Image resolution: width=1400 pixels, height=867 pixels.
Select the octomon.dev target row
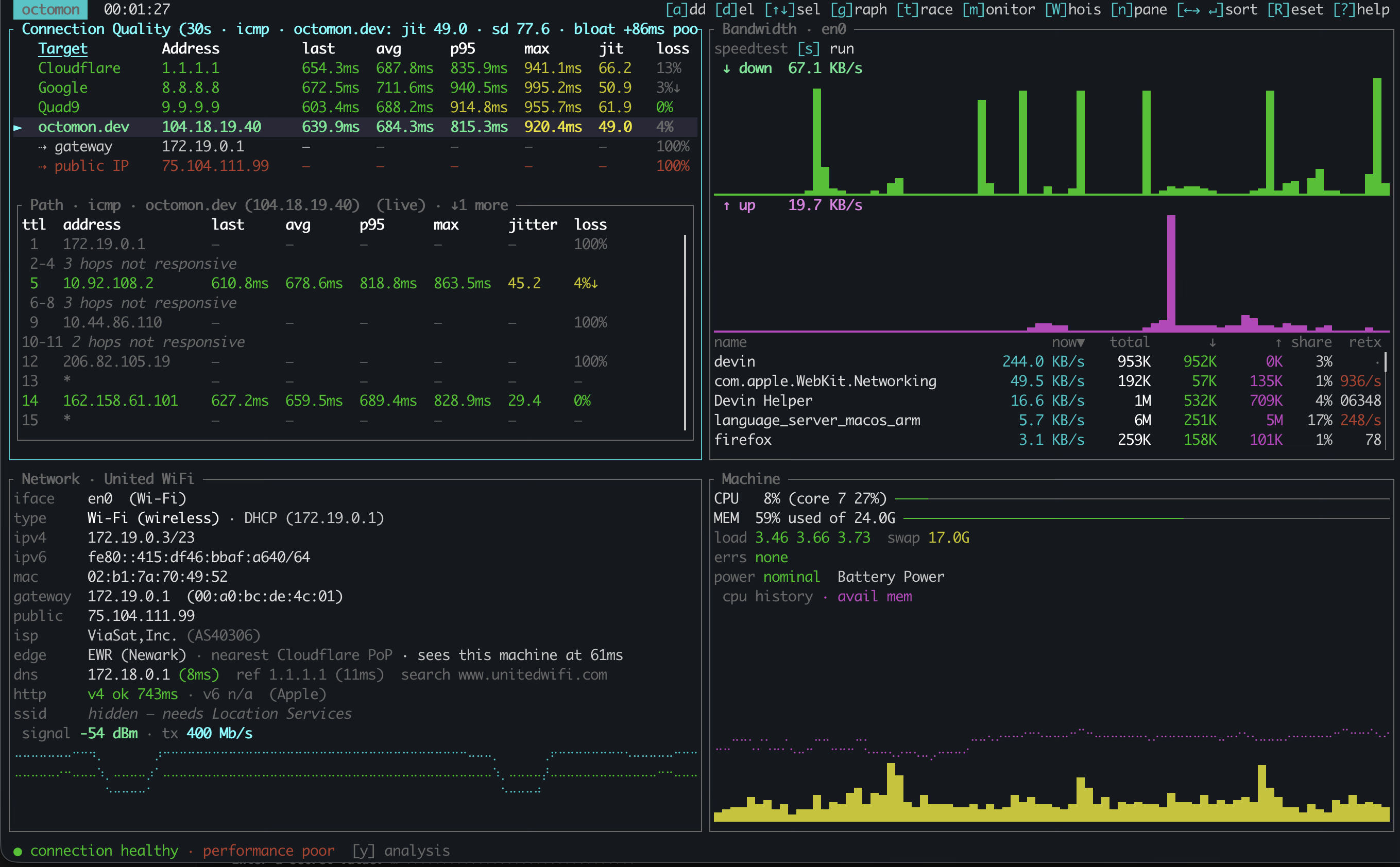[355, 127]
